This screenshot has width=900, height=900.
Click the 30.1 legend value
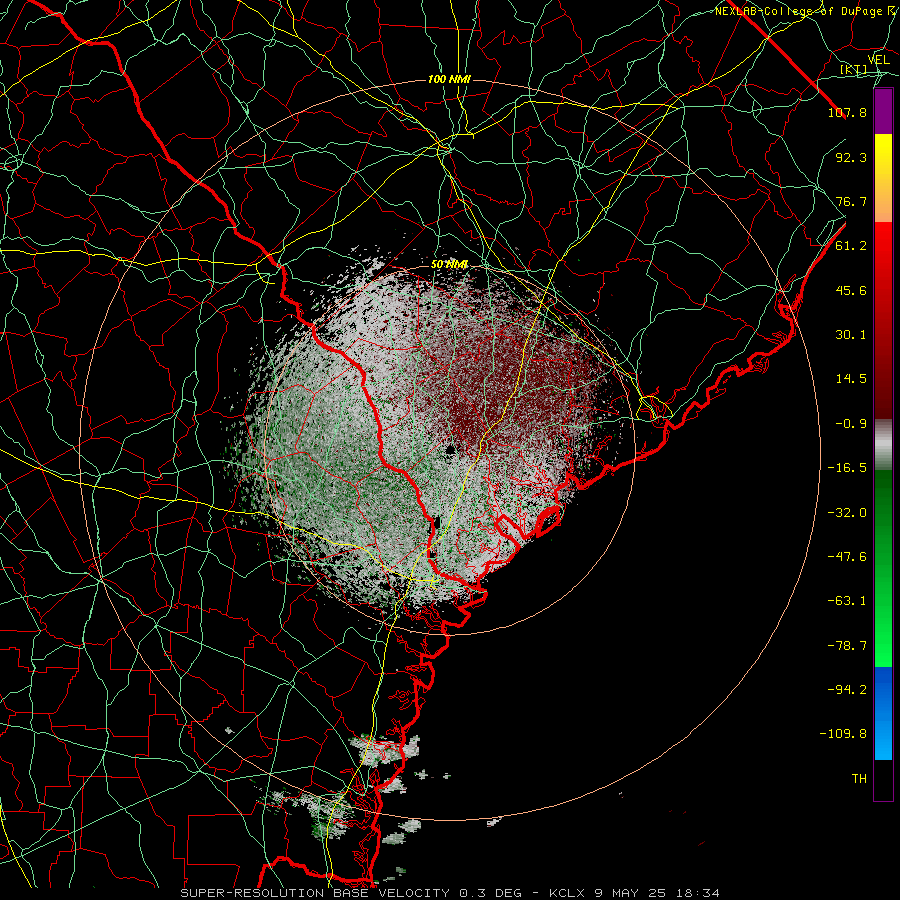(x=851, y=335)
